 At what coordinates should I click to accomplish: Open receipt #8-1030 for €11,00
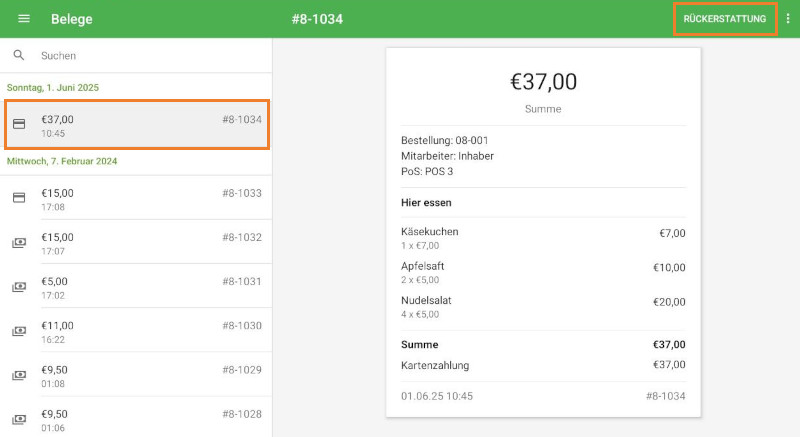coord(137,331)
